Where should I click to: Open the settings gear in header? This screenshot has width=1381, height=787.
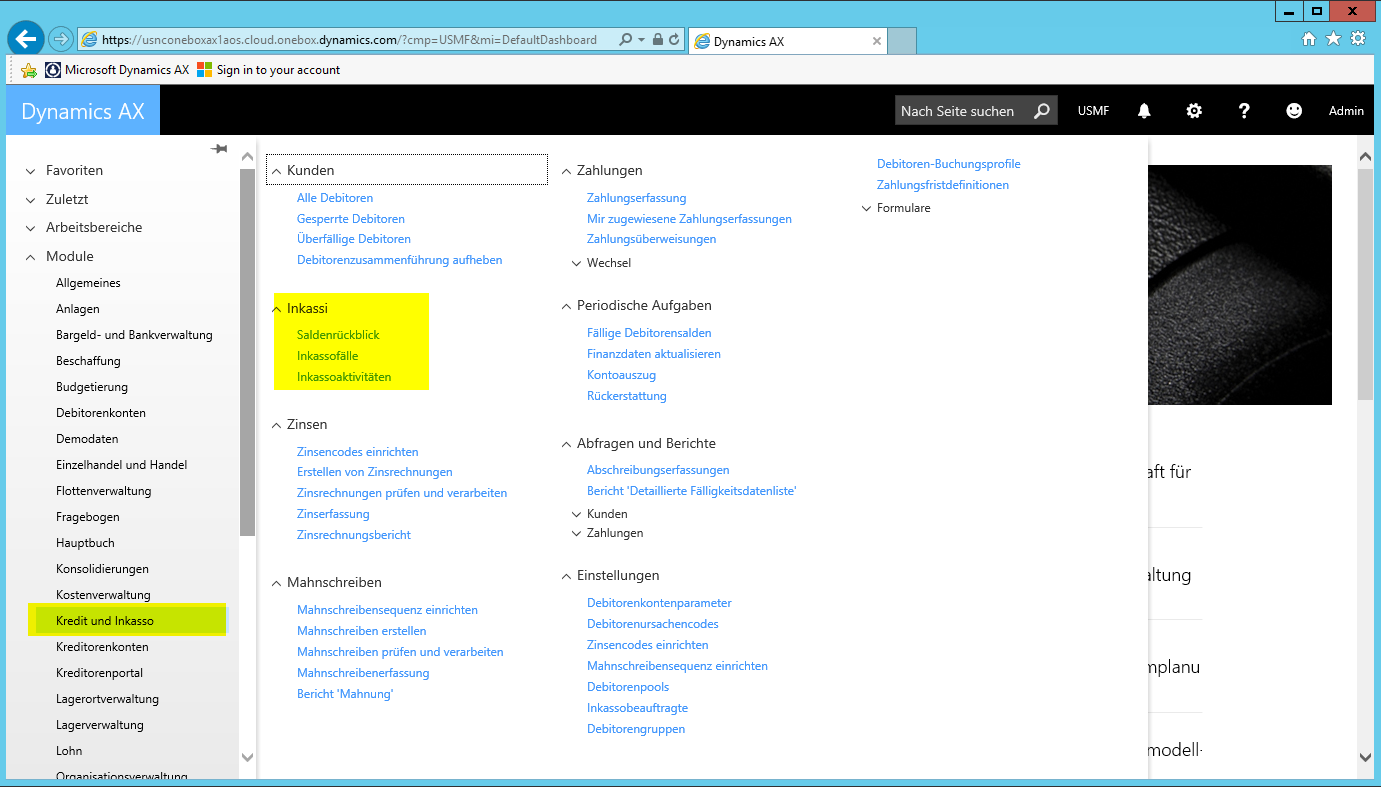pos(1194,111)
